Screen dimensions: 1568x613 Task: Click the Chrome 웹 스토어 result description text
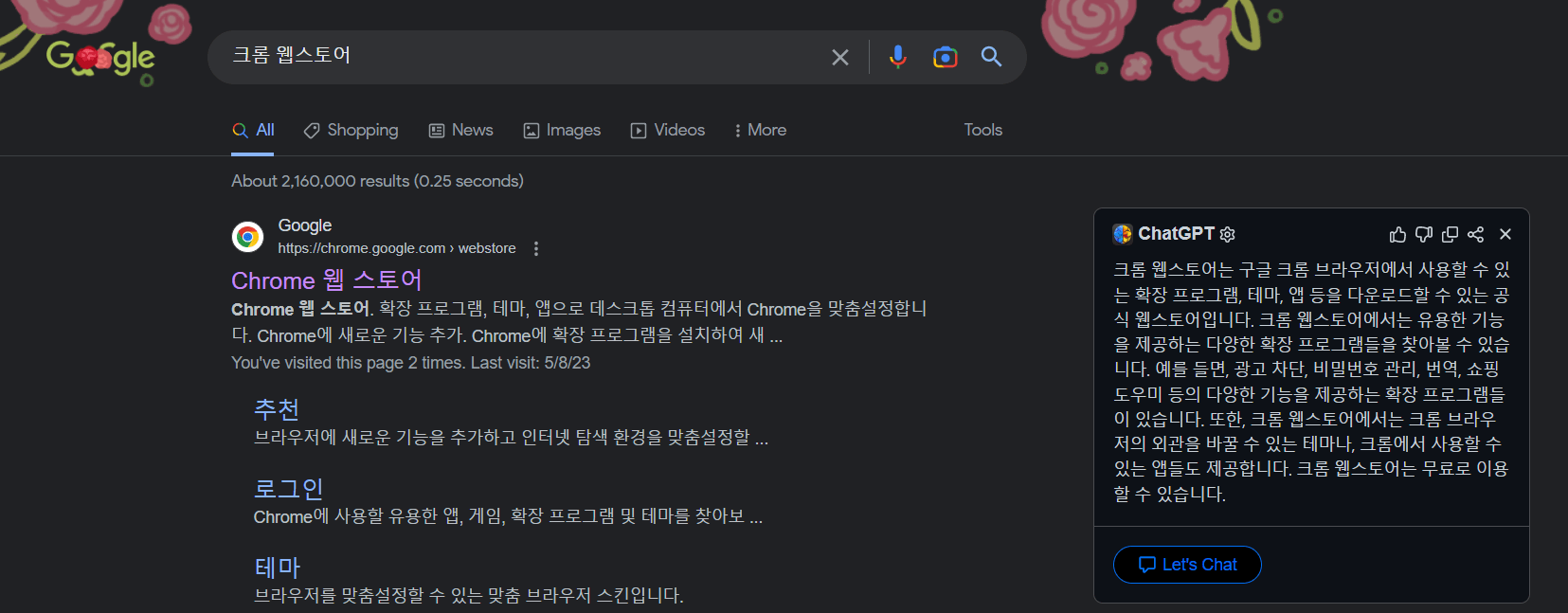tap(579, 322)
